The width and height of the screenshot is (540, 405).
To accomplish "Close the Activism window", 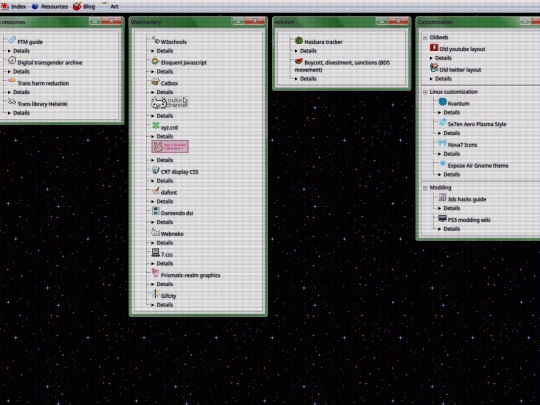I will [398, 21].
